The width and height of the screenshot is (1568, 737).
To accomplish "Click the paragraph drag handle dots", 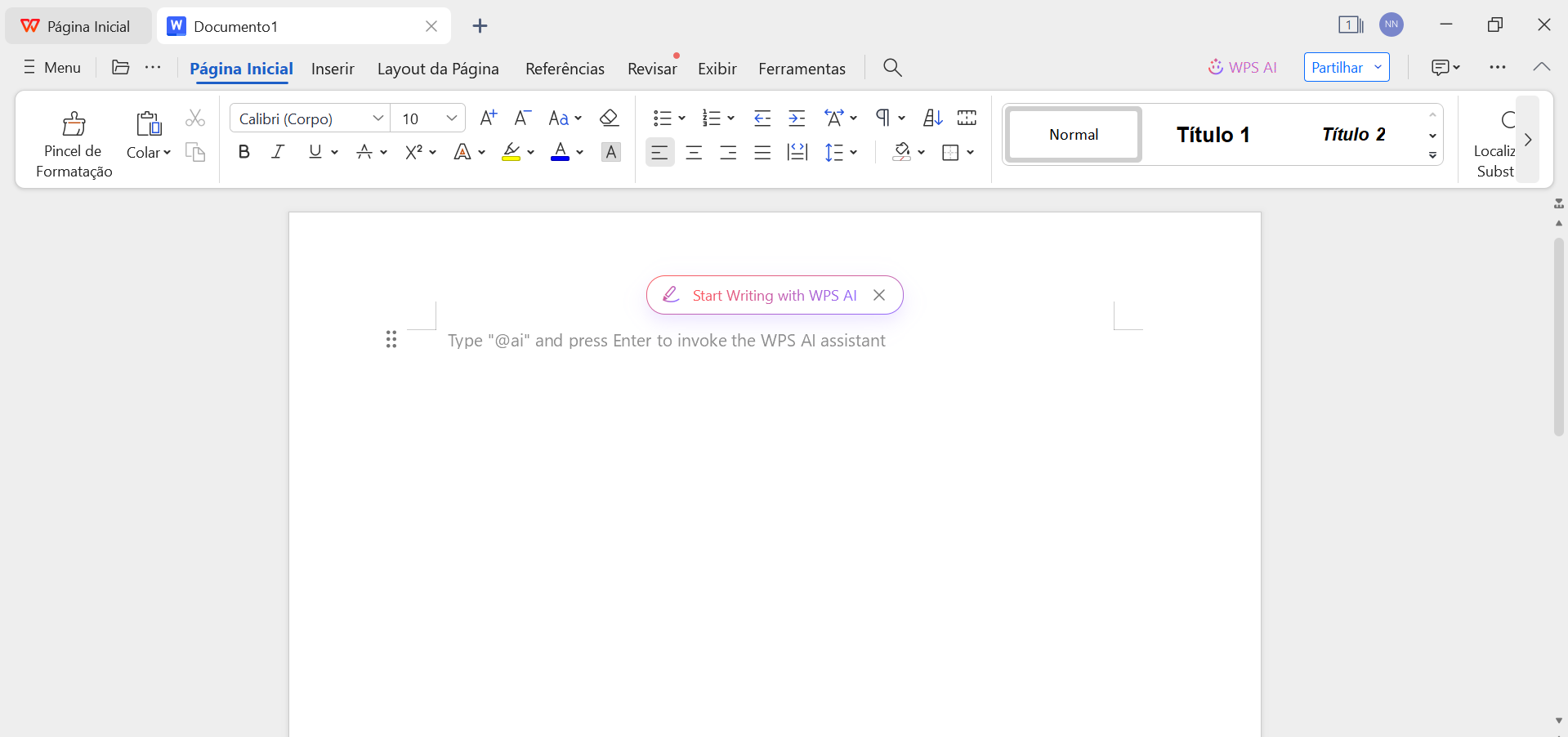I will (x=391, y=339).
